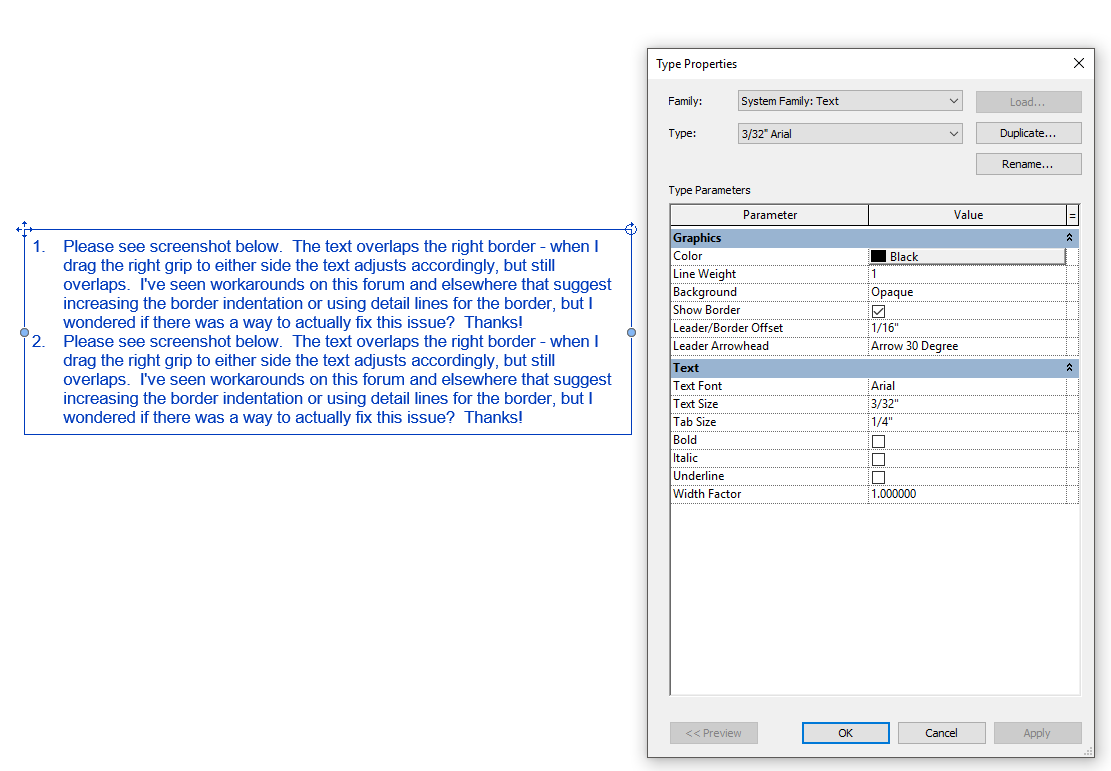
Task: Collapse the Text section chevron
Action: click(x=1068, y=367)
